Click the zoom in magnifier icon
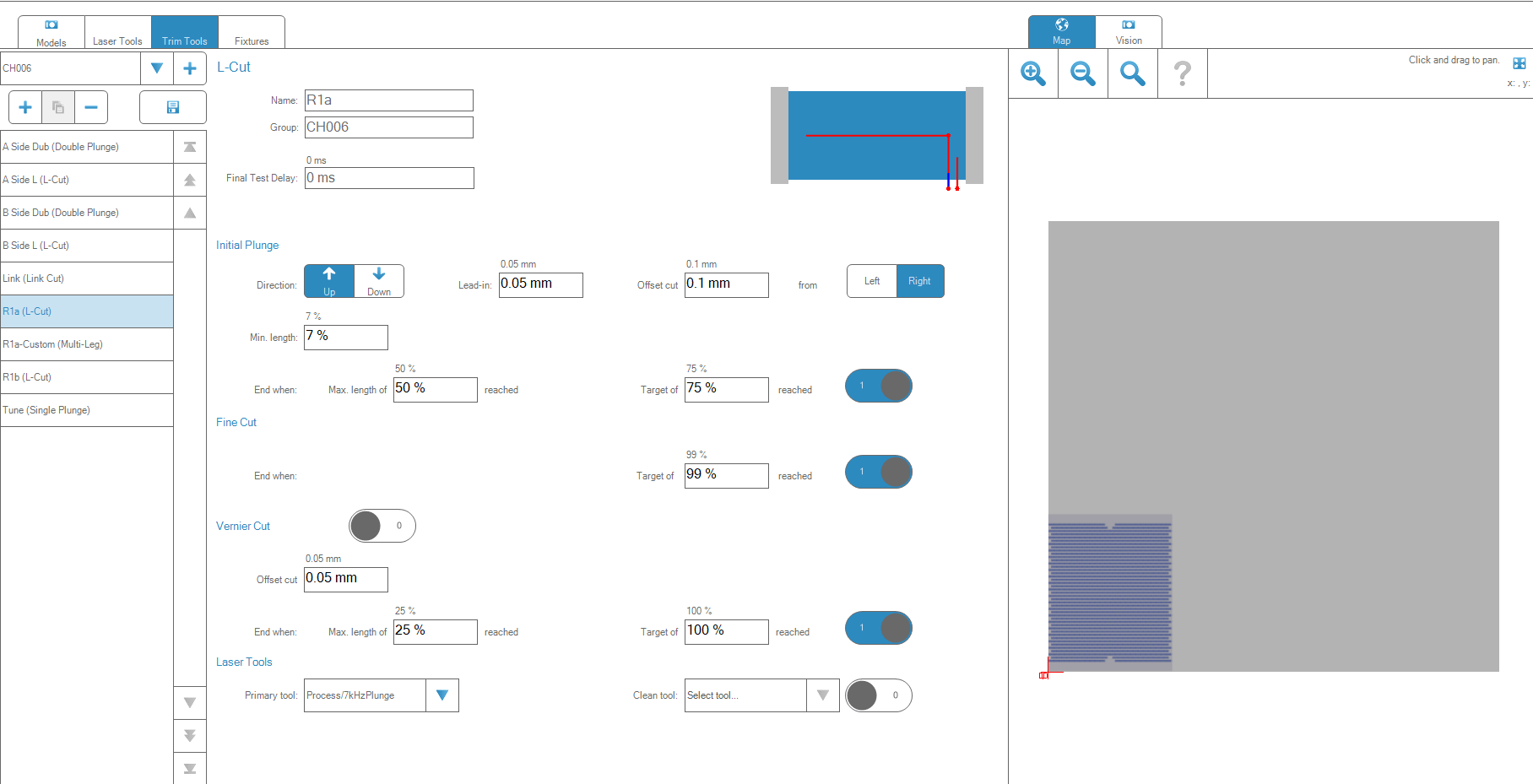Screen dimensions: 1533x784 [x=1033, y=74]
